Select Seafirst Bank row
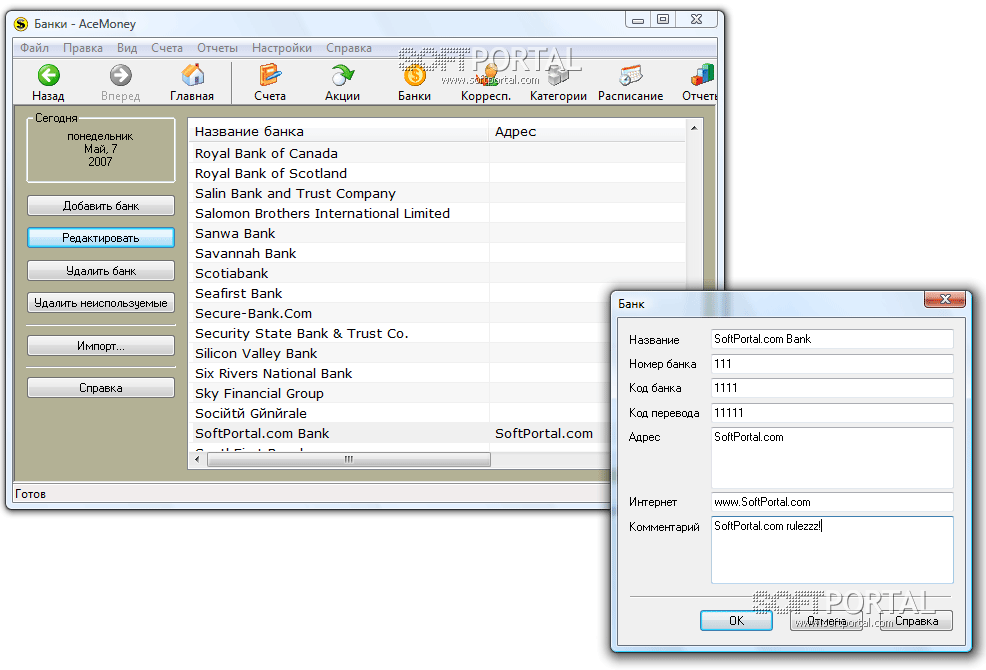This screenshot has height=670, width=986. point(399,293)
